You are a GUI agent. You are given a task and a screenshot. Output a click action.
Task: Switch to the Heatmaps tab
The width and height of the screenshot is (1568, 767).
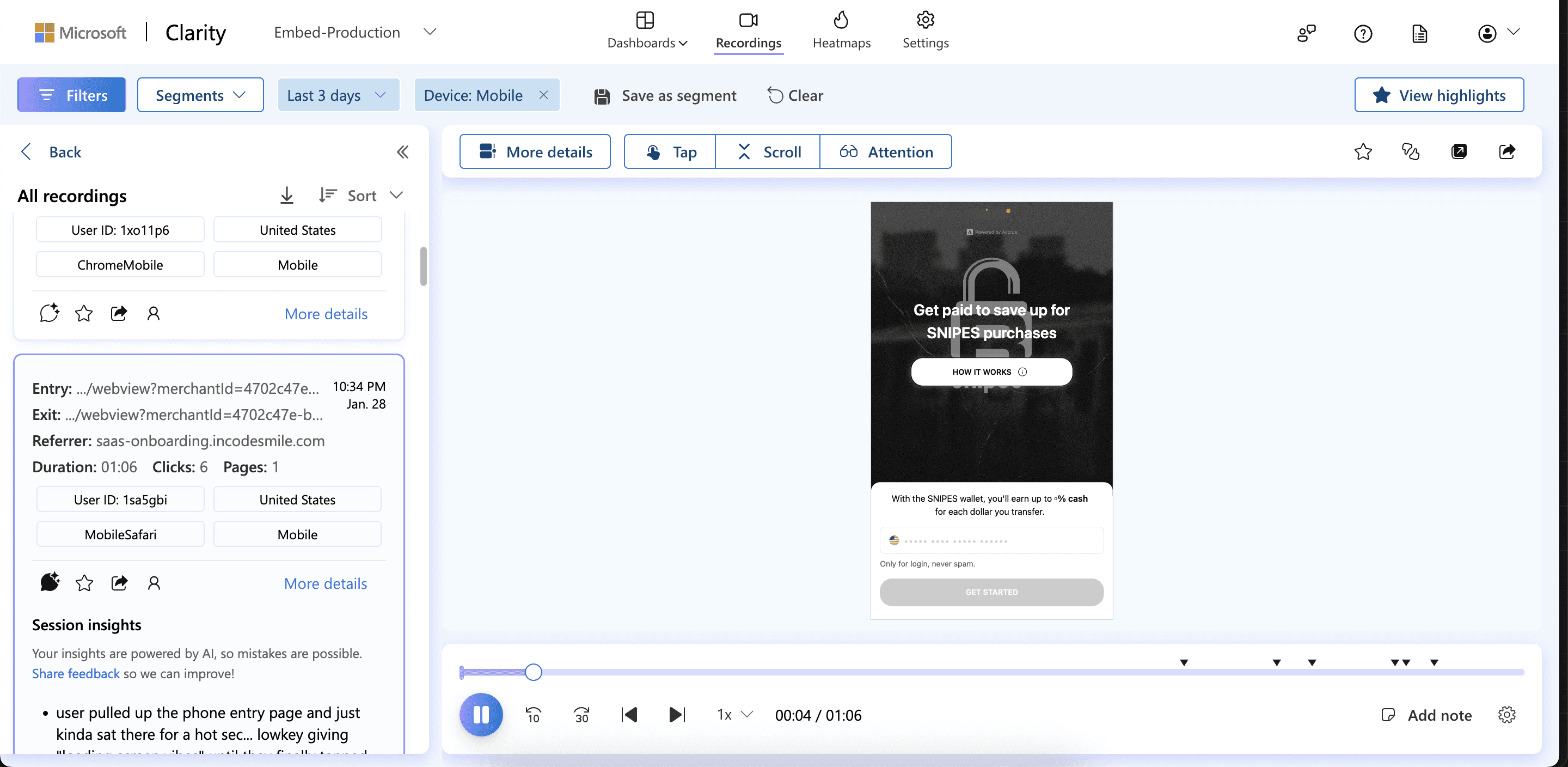(841, 31)
